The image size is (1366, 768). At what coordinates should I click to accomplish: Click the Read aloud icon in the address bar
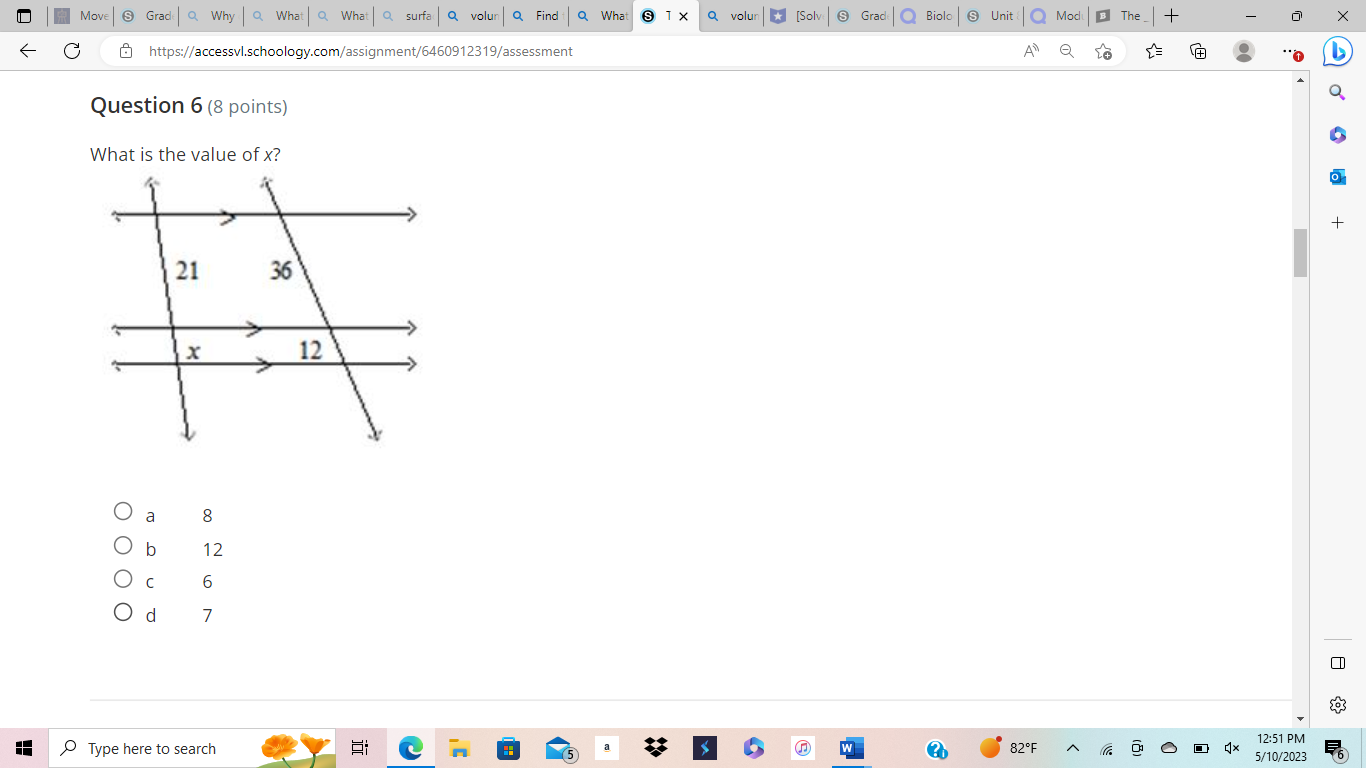click(1030, 50)
